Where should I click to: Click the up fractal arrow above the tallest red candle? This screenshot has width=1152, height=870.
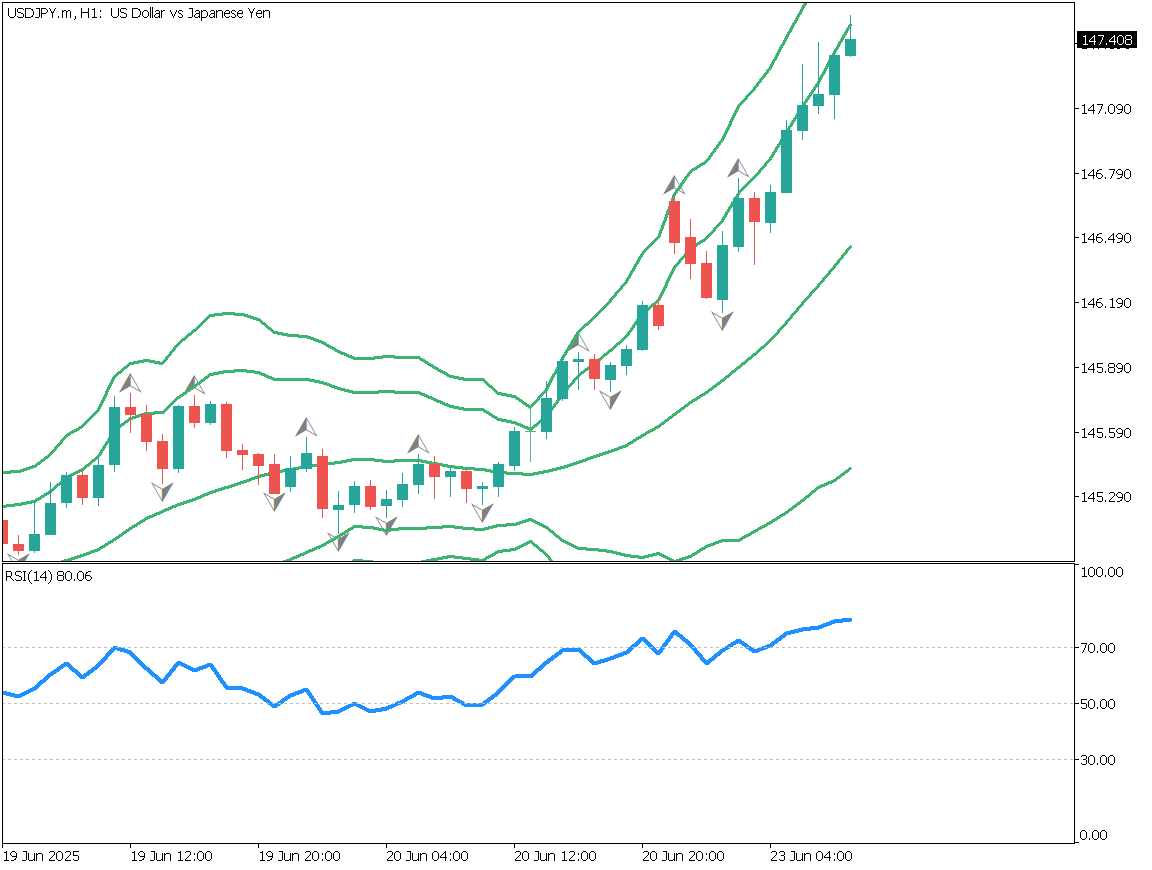pyautogui.click(x=674, y=185)
